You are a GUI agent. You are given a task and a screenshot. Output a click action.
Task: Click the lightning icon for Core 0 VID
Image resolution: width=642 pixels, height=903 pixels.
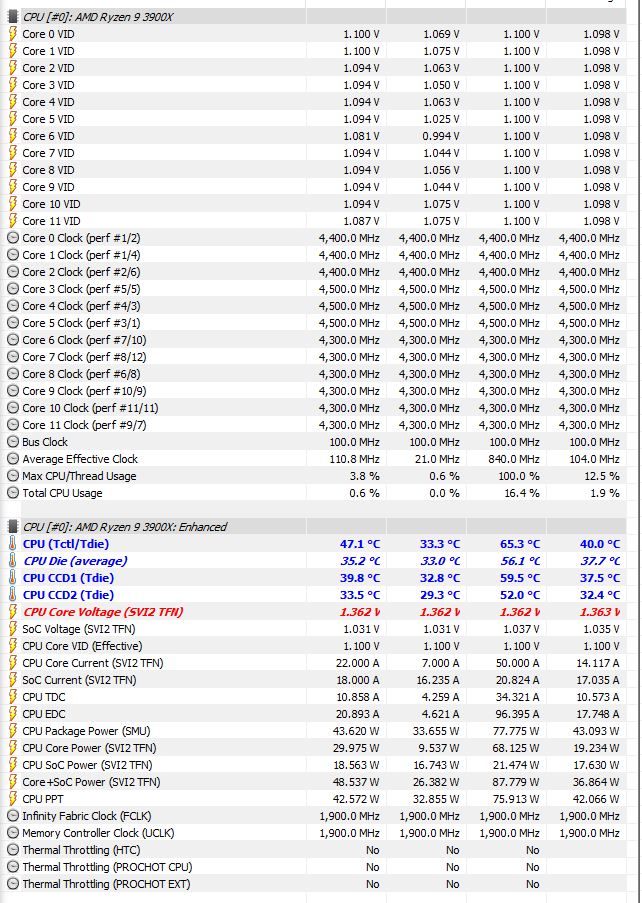(13, 34)
